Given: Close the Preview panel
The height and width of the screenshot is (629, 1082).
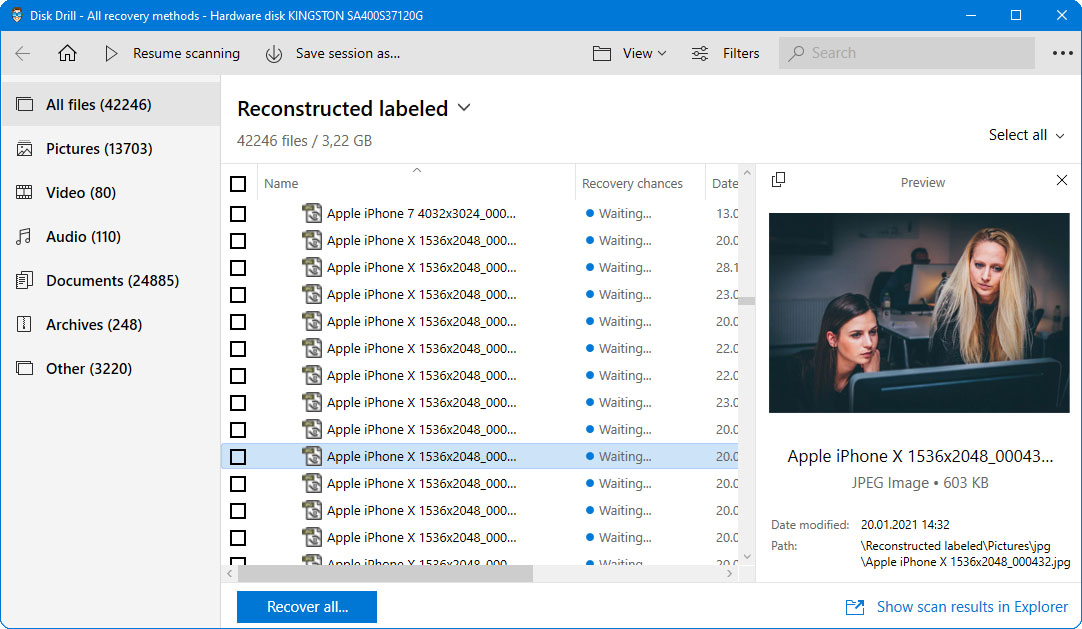Looking at the screenshot, I should 1062,180.
